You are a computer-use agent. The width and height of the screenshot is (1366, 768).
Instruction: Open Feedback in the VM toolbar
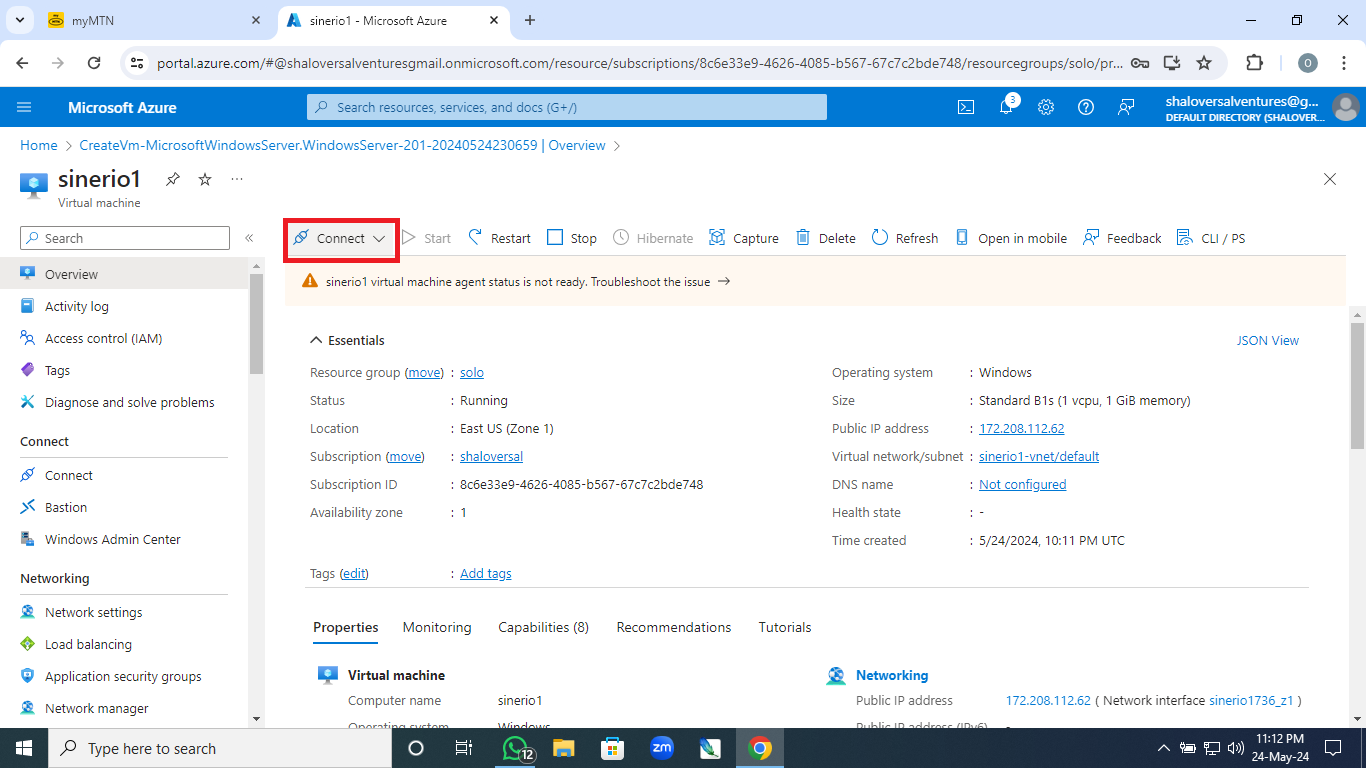[1122, 238]
